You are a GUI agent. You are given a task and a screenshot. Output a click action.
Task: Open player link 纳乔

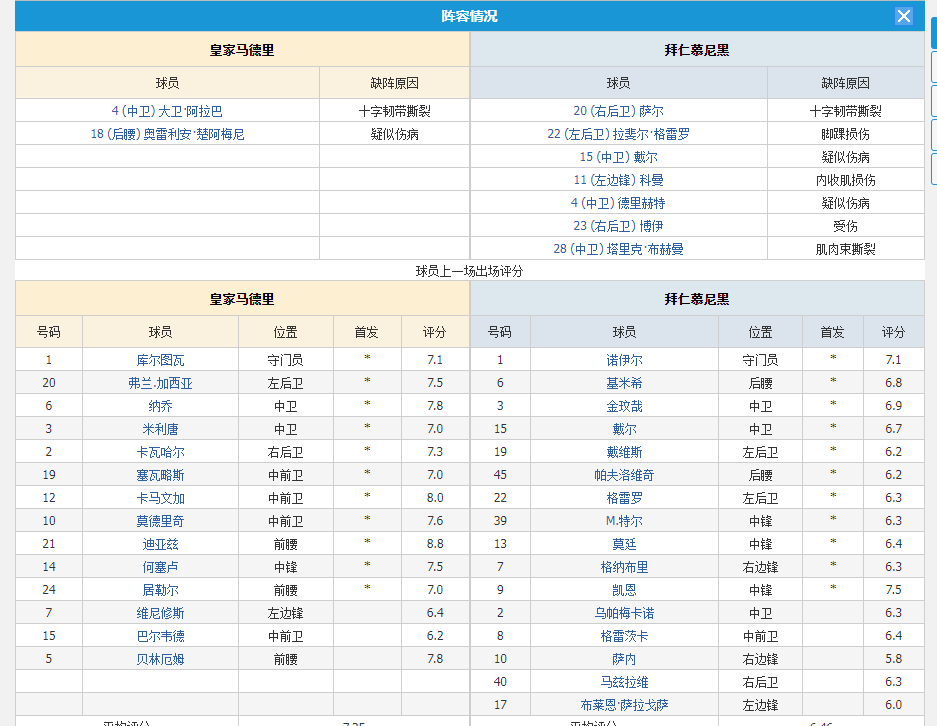160,406
